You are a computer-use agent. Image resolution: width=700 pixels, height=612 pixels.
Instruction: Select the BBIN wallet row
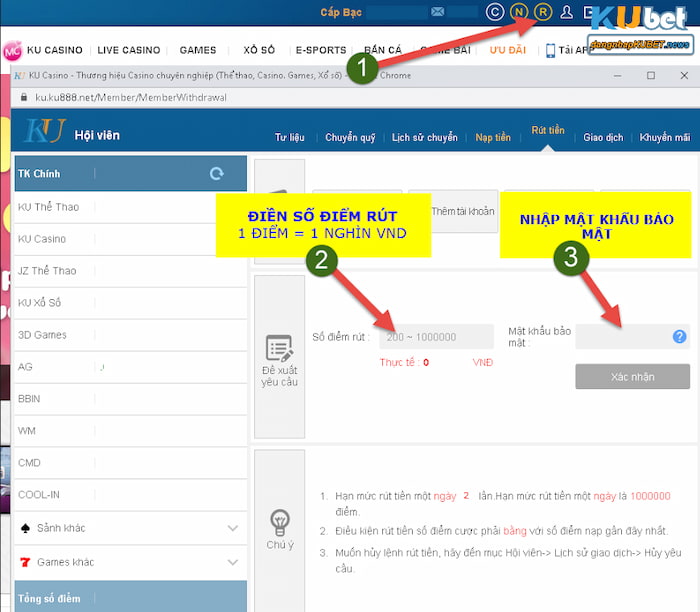click(130, 399)
